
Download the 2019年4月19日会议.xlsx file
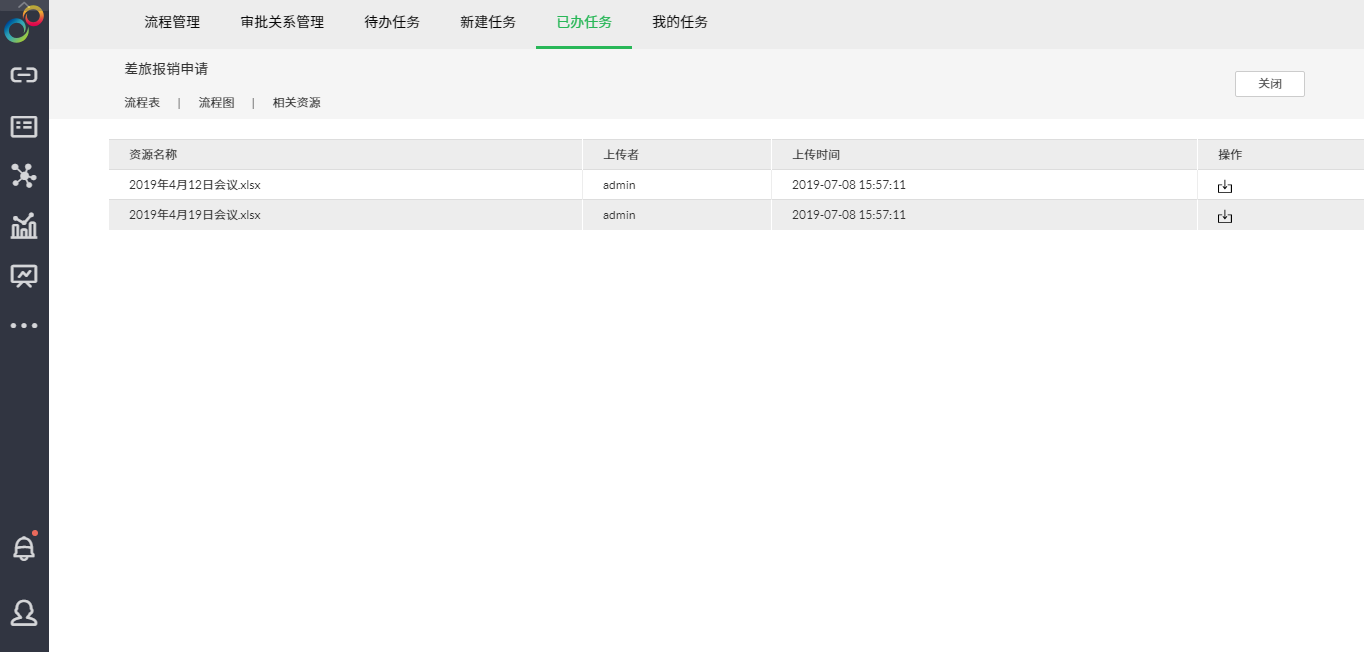point(1224,216)
